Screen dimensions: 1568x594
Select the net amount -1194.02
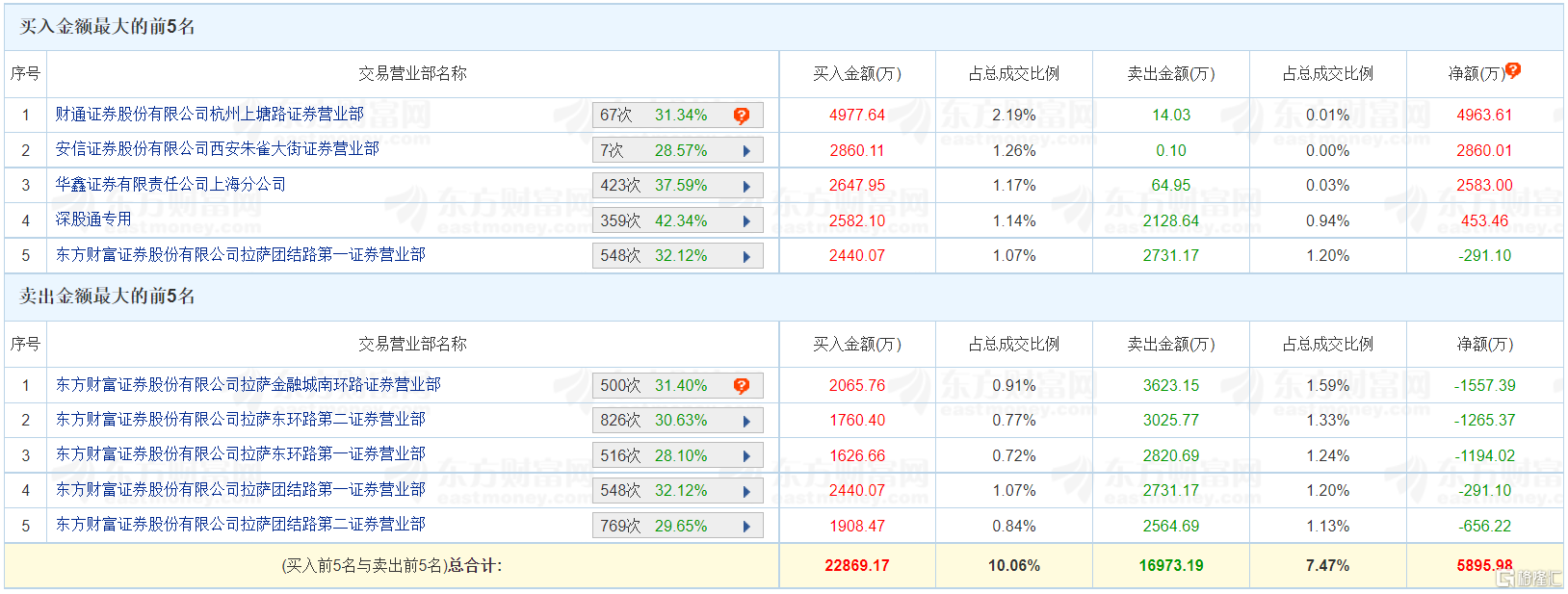point(1484,455)
